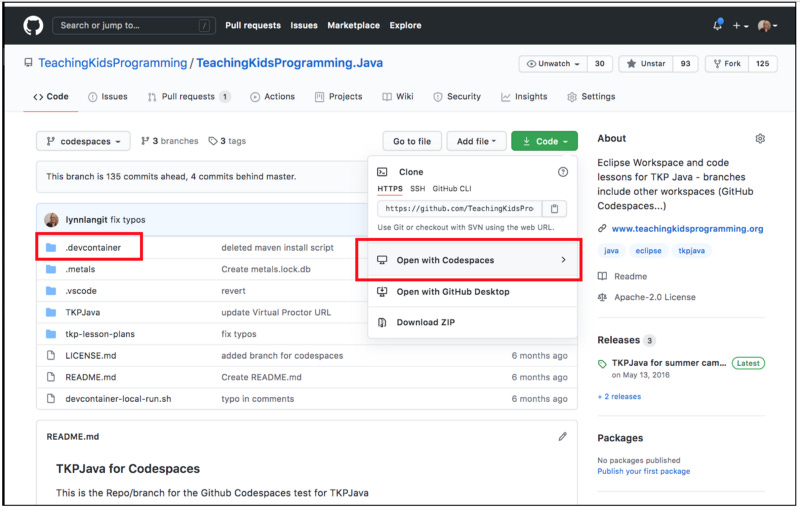Viewport: 800px width, 511px height.
Task: Click the .vscode folder icon
Action: pos(51,291)
